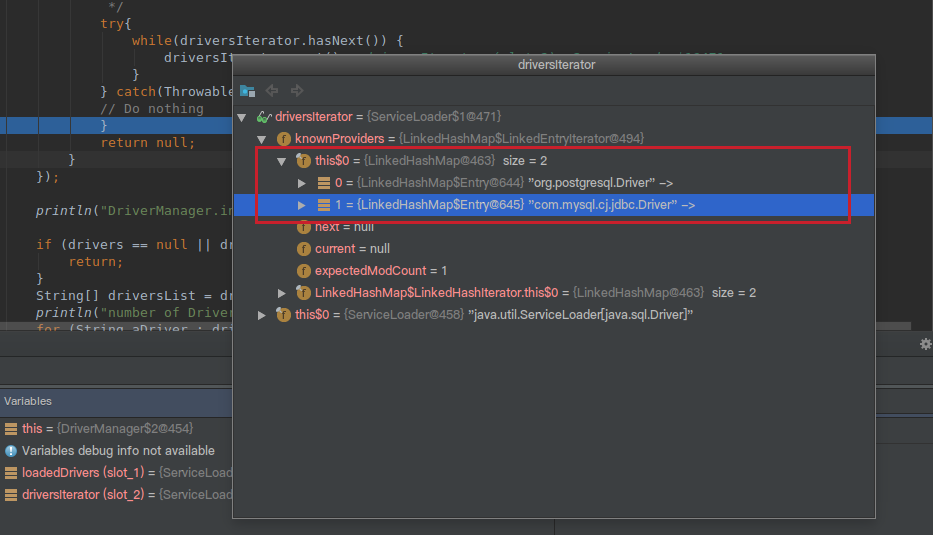The image size is (933, 535).
Task: Collapse the driversIterator root node
Action: tap(242, 117)
